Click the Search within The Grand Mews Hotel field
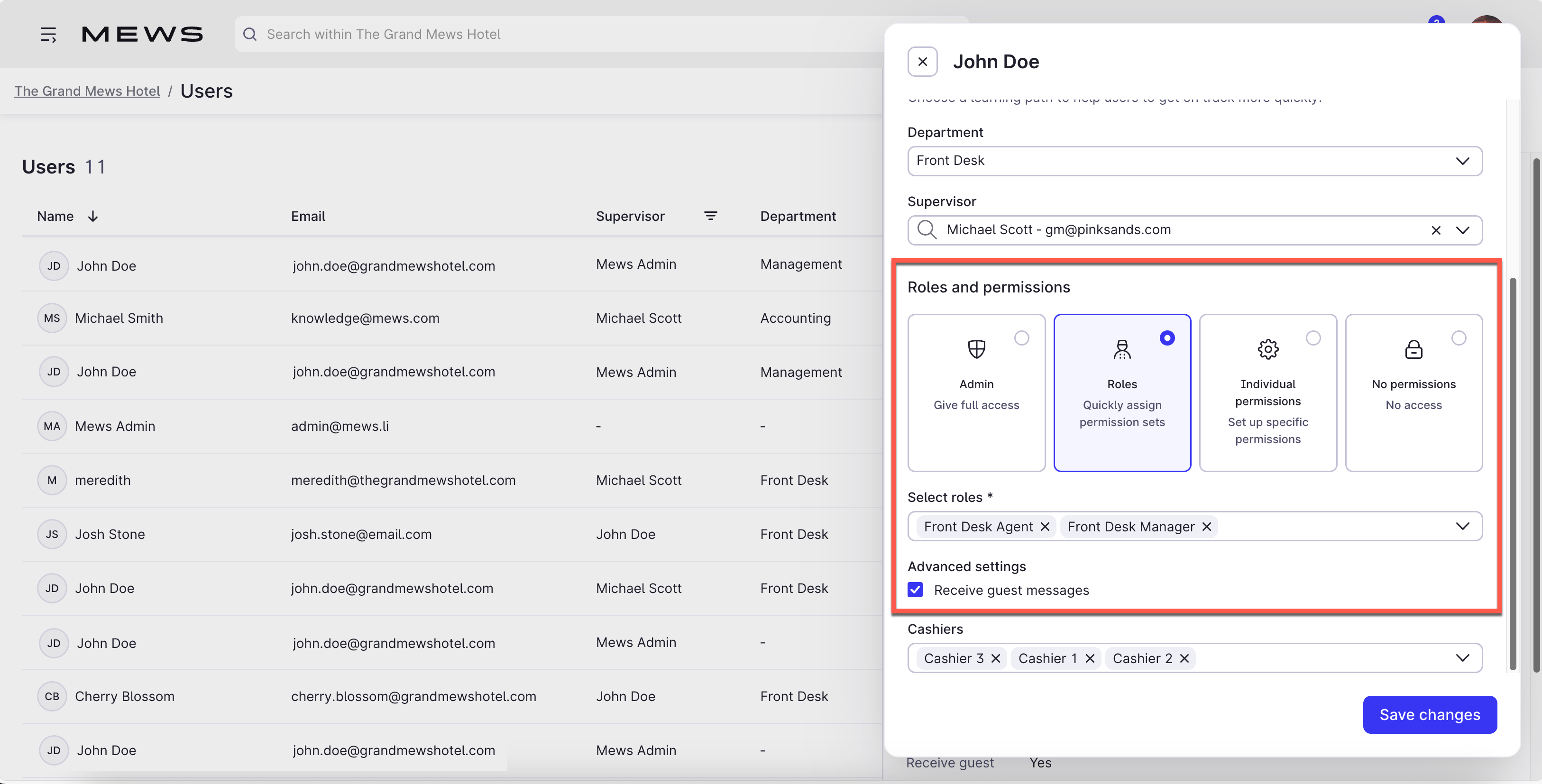Viewport: 1542px width, 784px height. (539, 35)
